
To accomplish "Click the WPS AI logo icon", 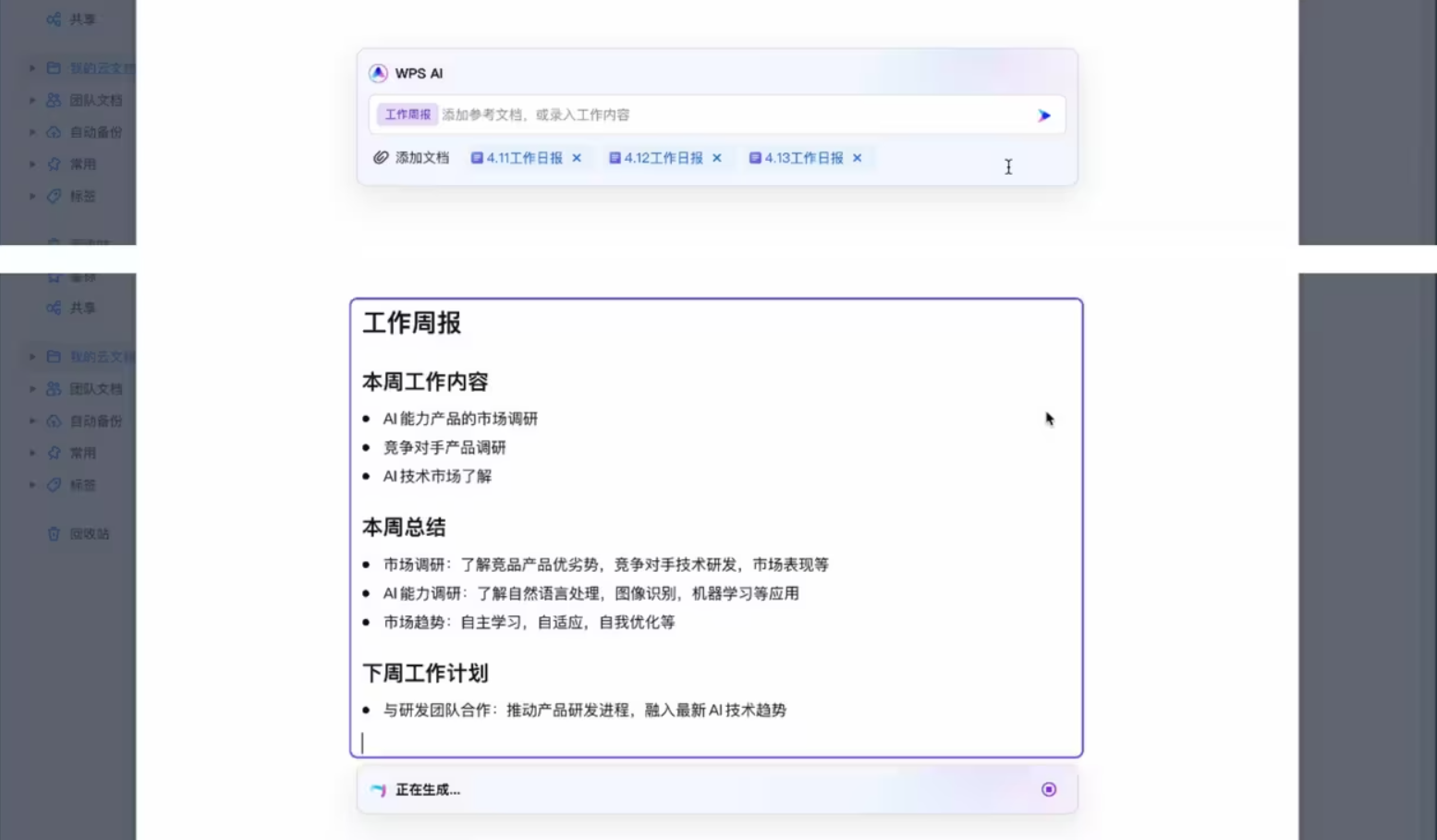I will tap(378, 73).
